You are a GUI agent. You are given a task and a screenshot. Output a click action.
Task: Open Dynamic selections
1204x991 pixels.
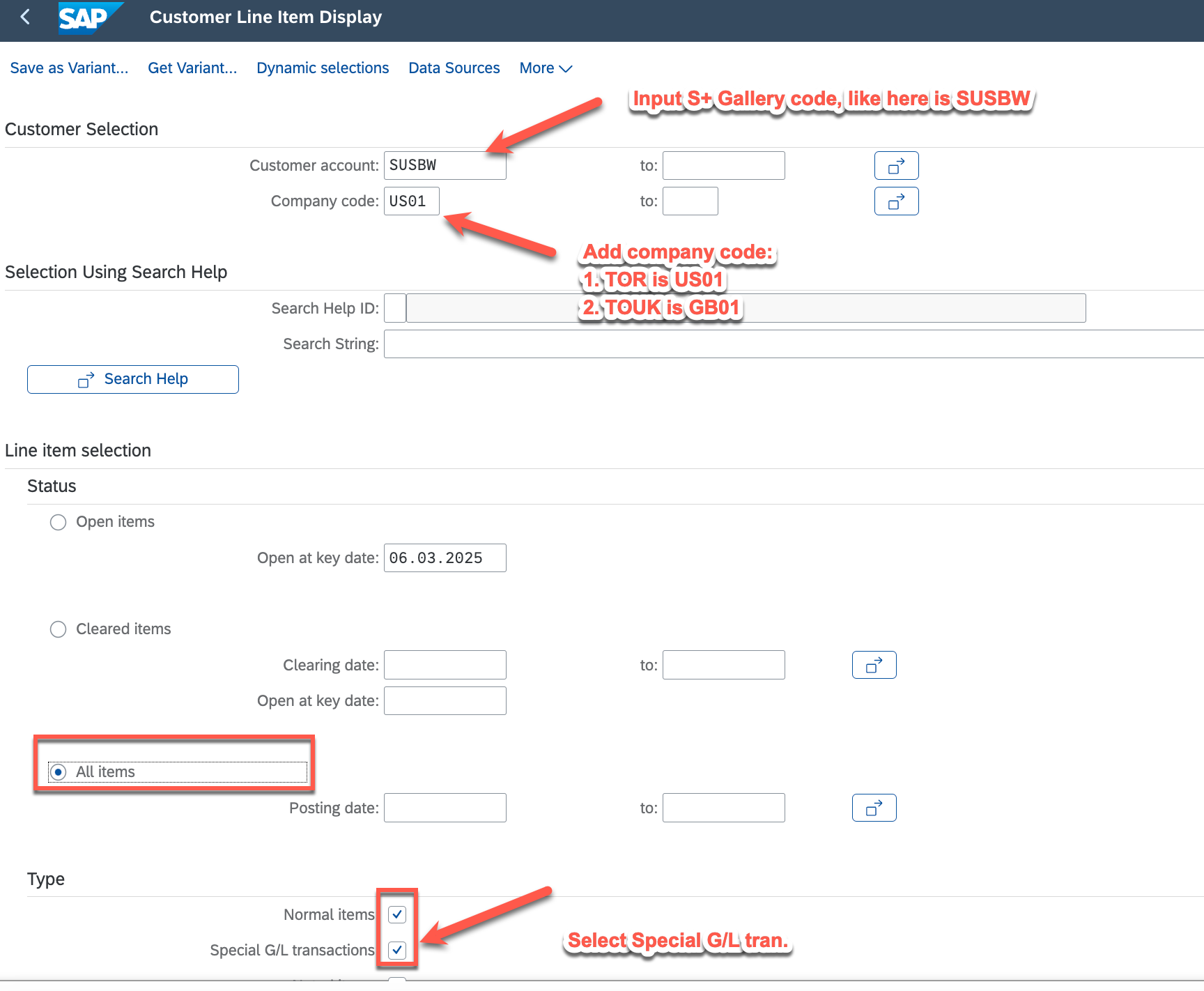pyautogui.click(x=323, y=68)
